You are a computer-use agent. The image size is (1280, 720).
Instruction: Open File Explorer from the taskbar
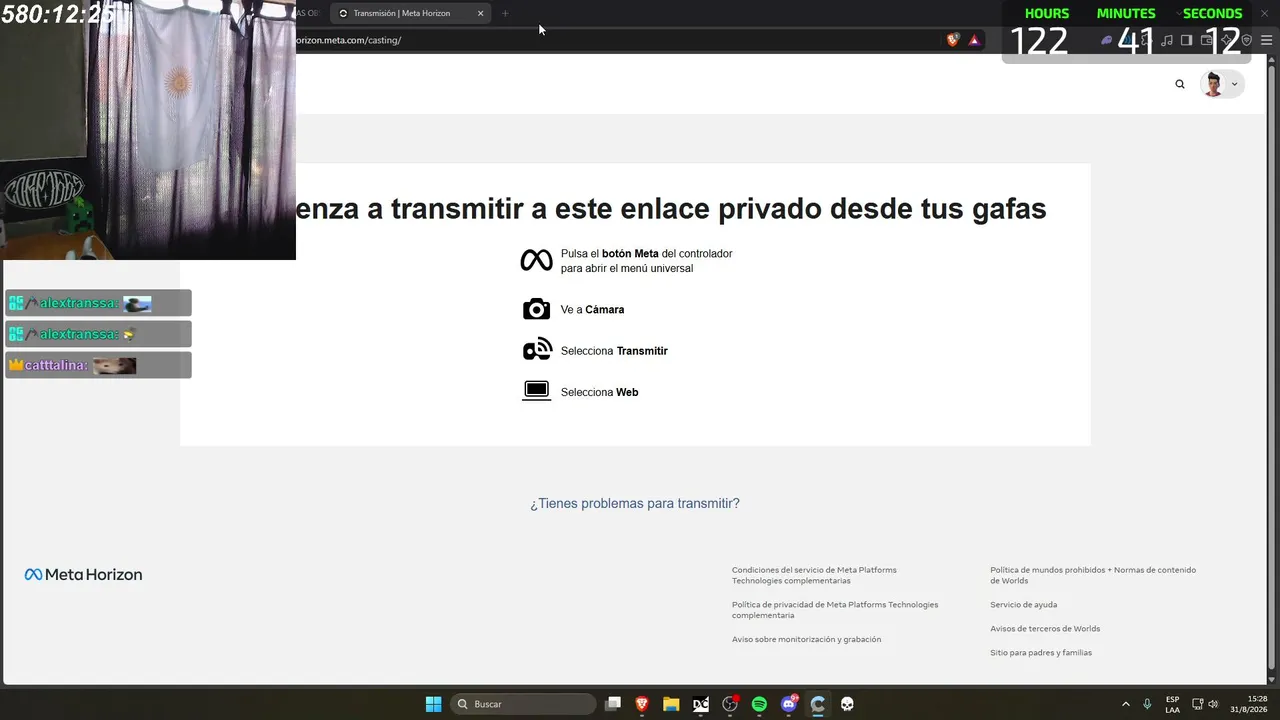click(x=671, y=704)
